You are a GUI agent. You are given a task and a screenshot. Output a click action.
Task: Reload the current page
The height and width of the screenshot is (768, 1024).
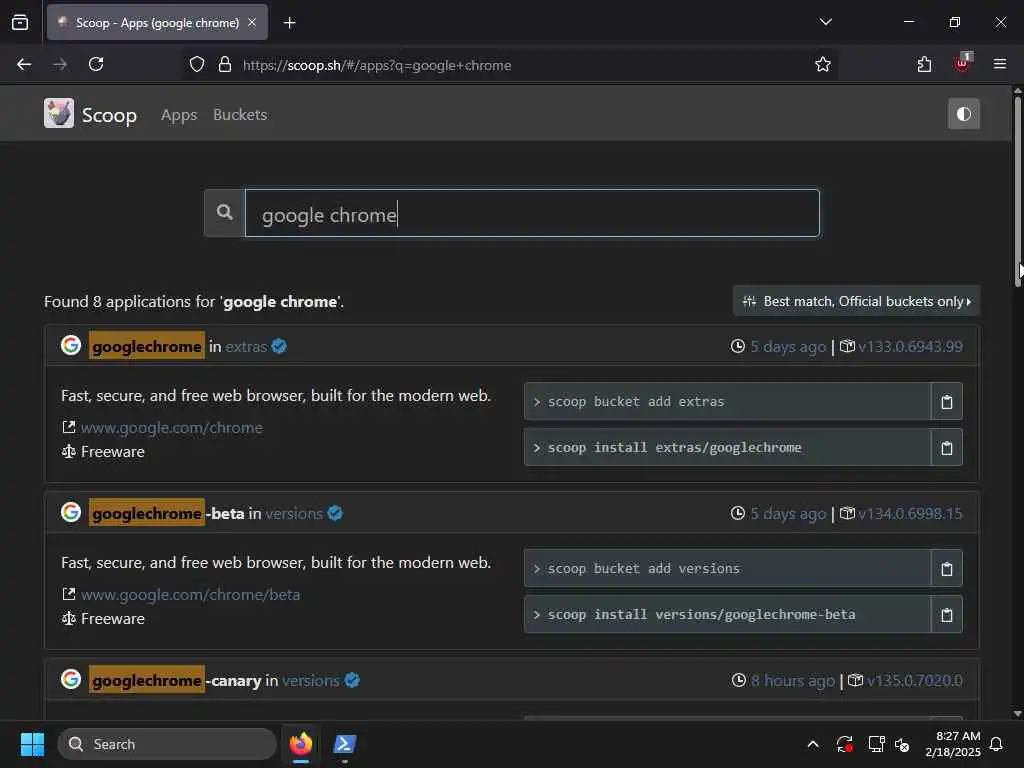[x=96, y=64]
